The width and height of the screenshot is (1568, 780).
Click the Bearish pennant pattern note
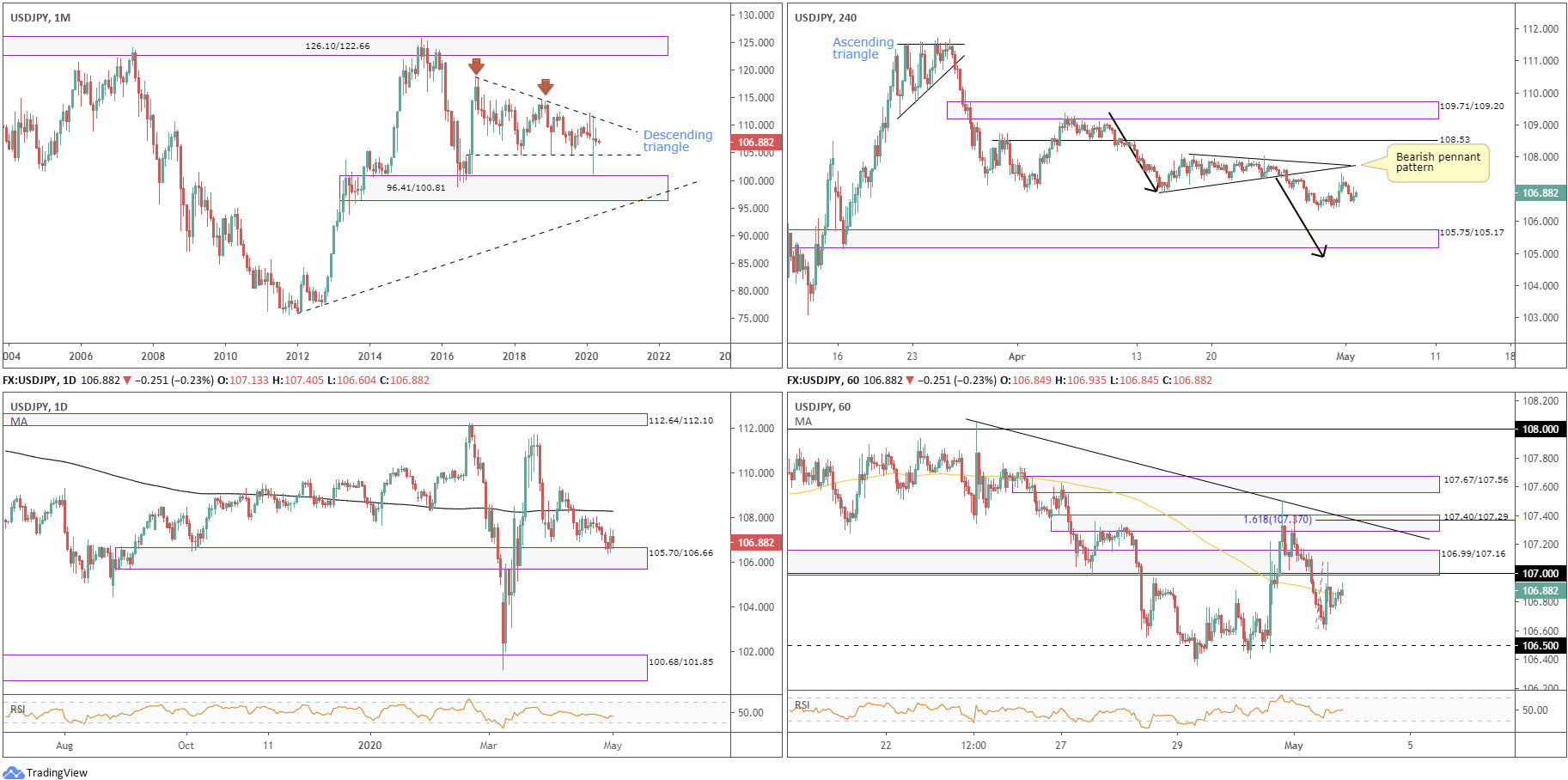[x=1437, y=163]
